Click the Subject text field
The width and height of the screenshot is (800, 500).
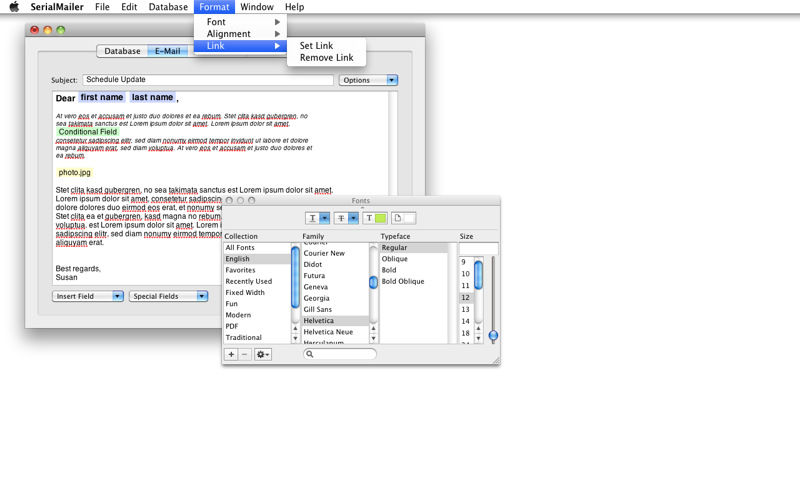(x=208, y=80)
